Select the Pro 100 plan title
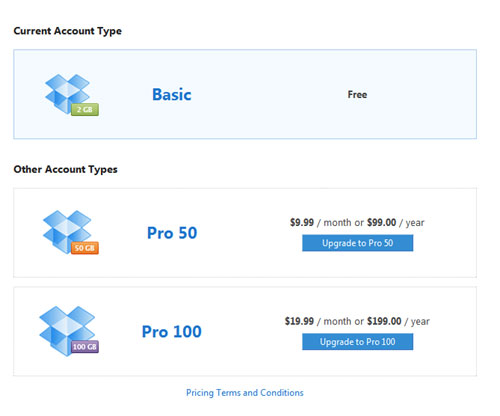This screenshot has width=500, height=416. [x=172, y=331]
